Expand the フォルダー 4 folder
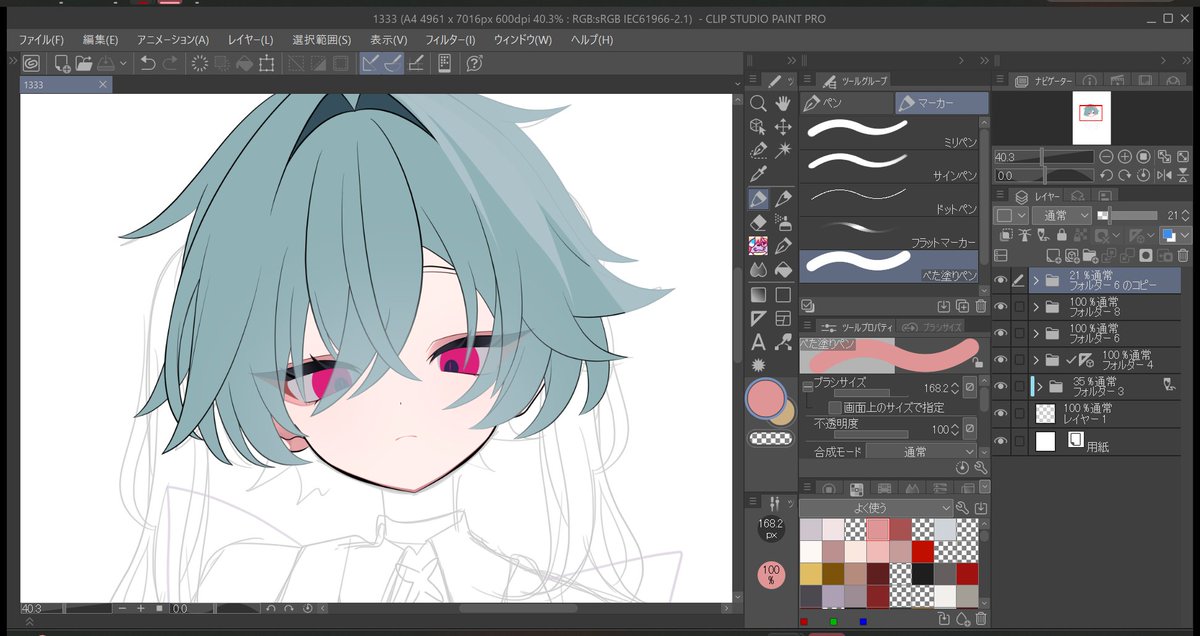The width and height of the screenshot is (1200, 636). [x=1036, y=360]
